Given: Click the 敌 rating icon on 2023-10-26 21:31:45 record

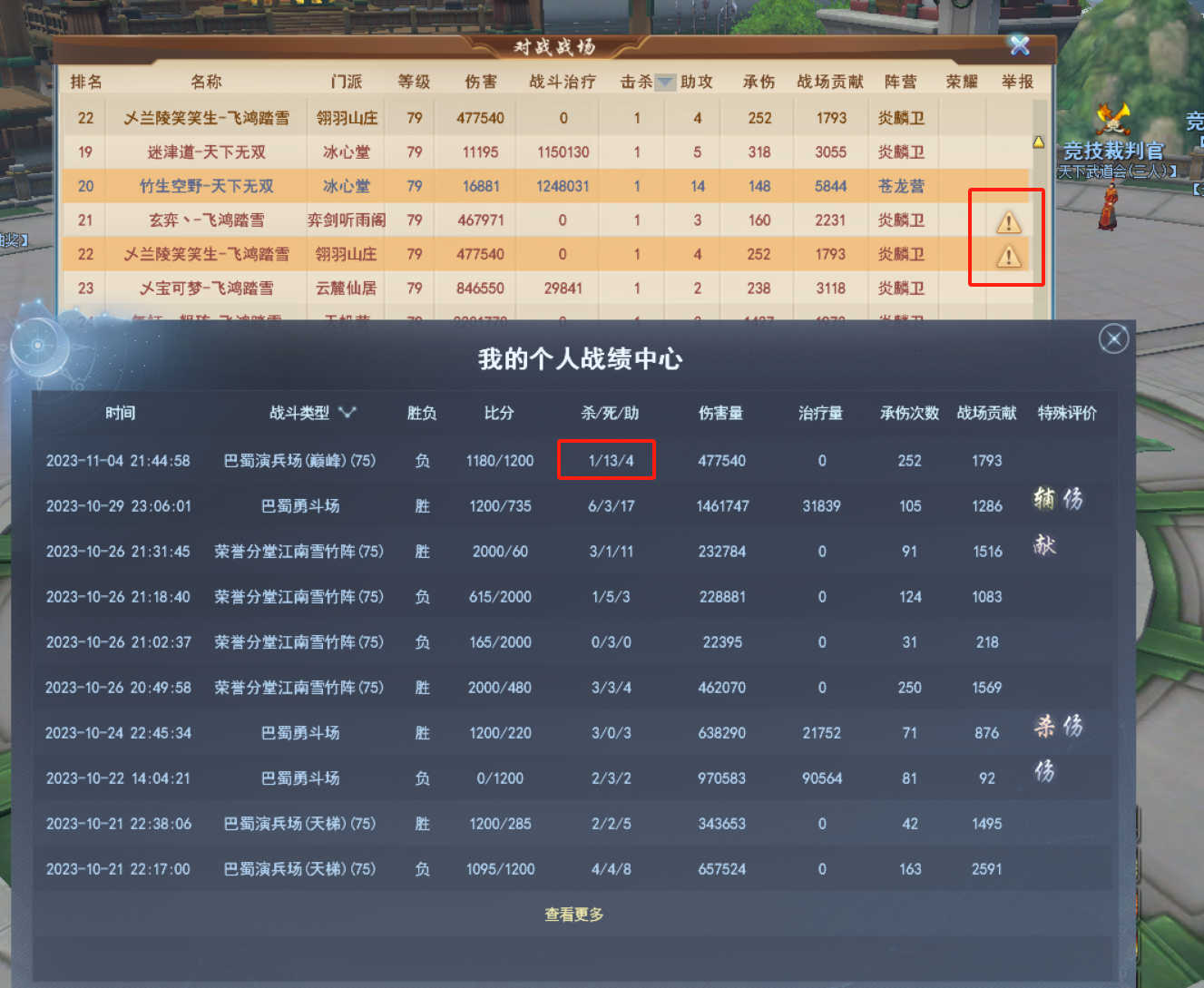Looking at the screenshot, I should pos(1045,544).
